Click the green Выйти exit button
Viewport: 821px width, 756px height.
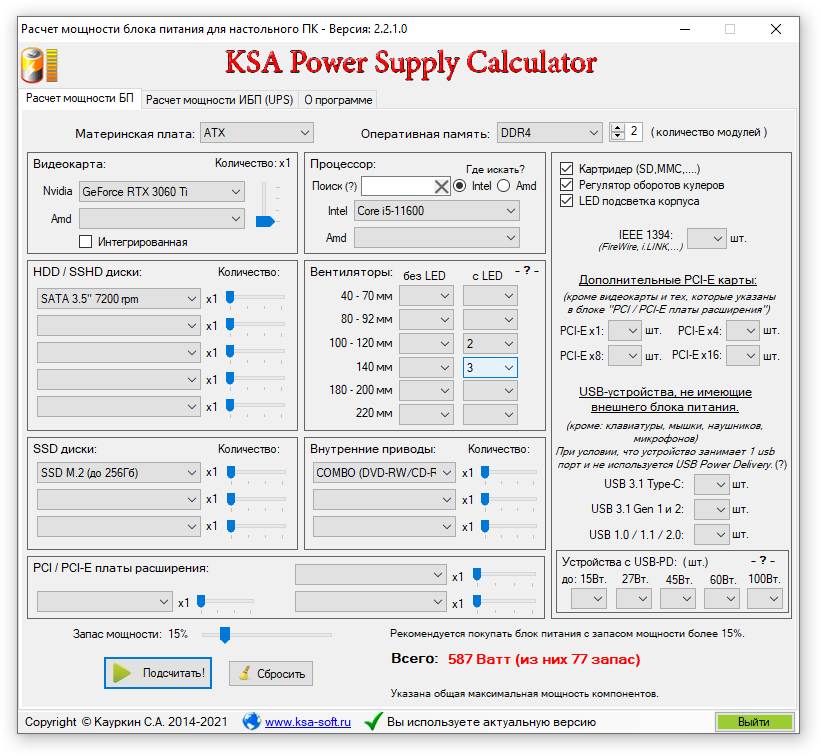(x=754, y=722)
